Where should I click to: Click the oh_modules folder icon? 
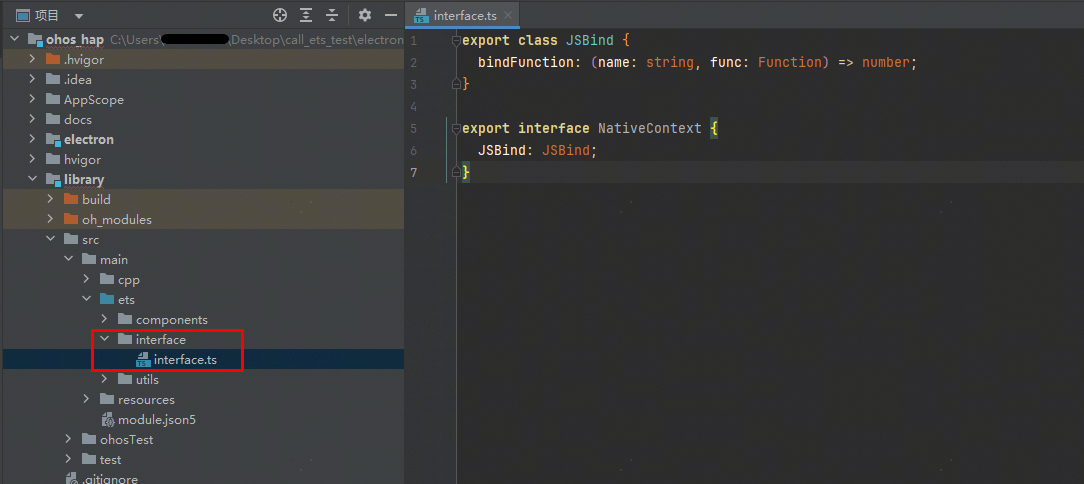coord(71,220)
